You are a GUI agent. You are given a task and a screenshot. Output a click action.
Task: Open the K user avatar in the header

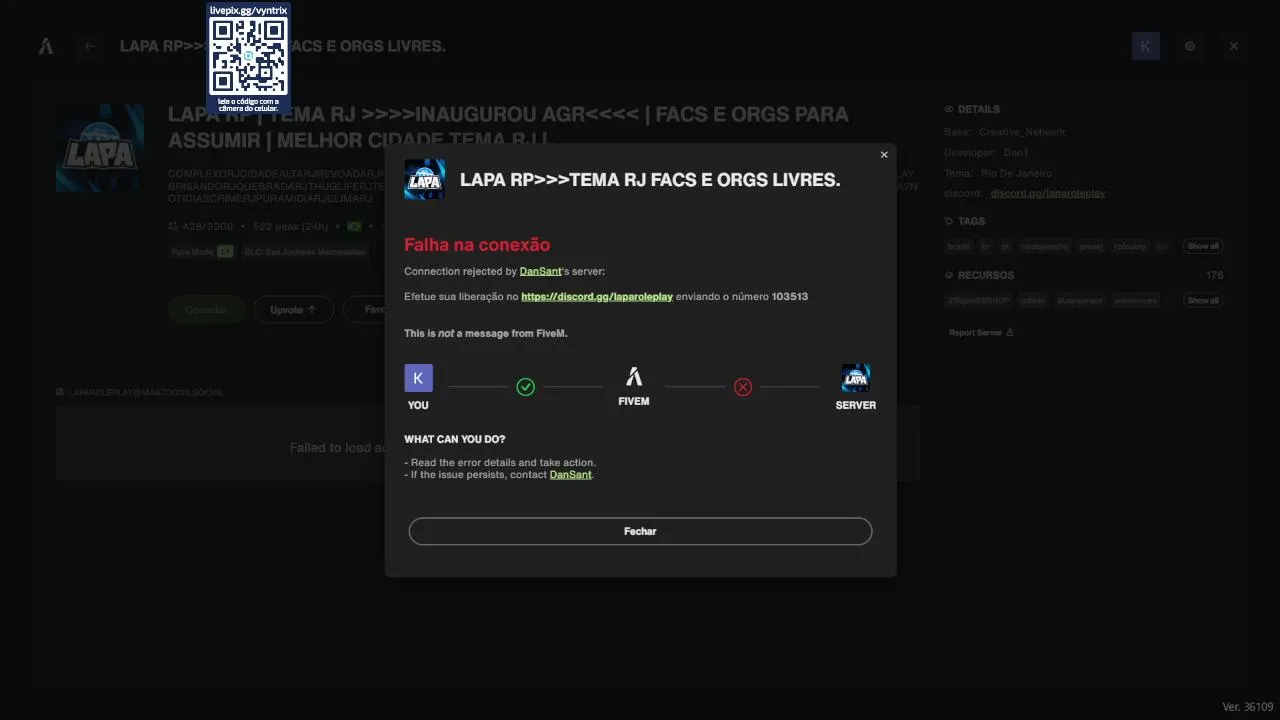1146,46
